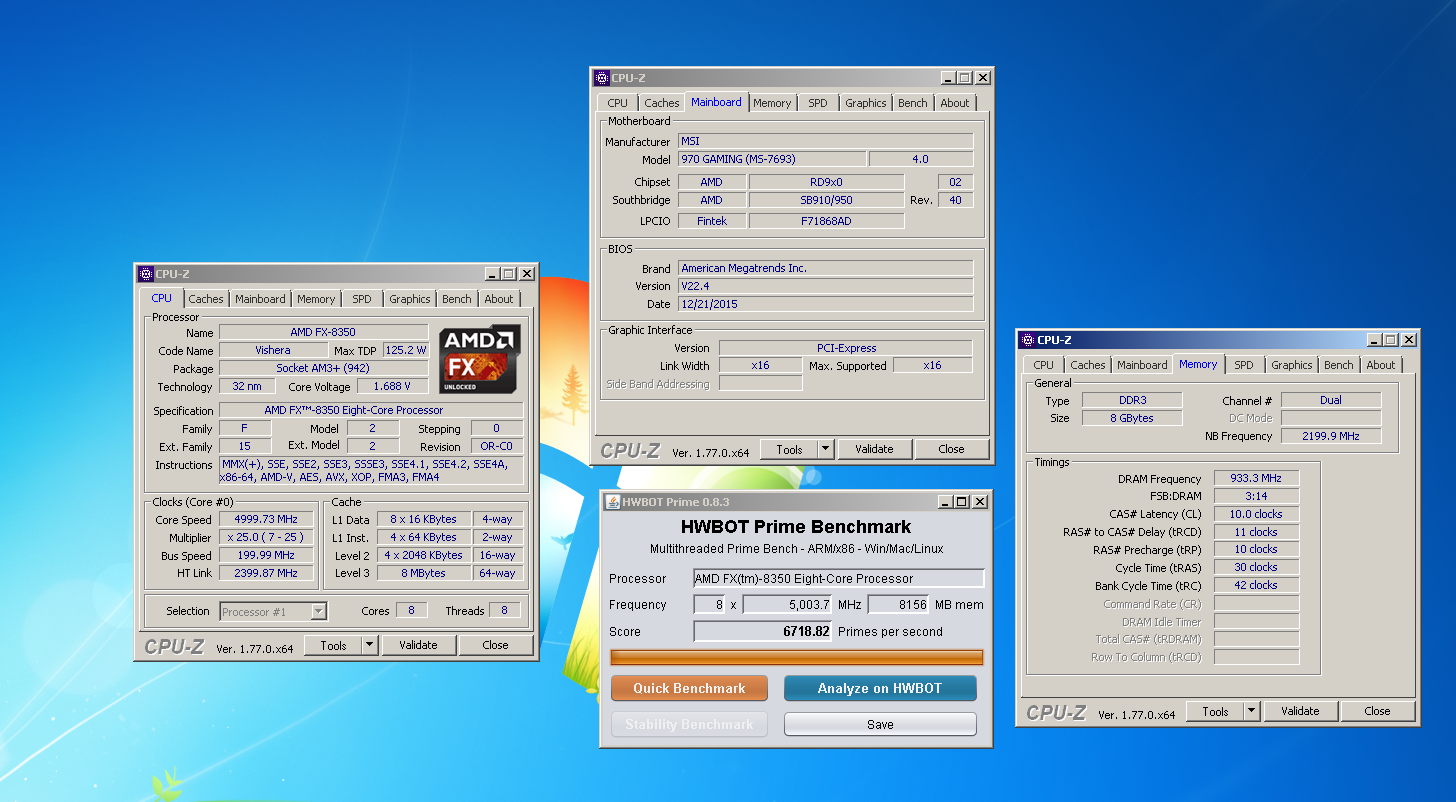1456x802 pixels.
Task: Click CPU-Z title icon in Mainboard window
Action: (602, 78)
